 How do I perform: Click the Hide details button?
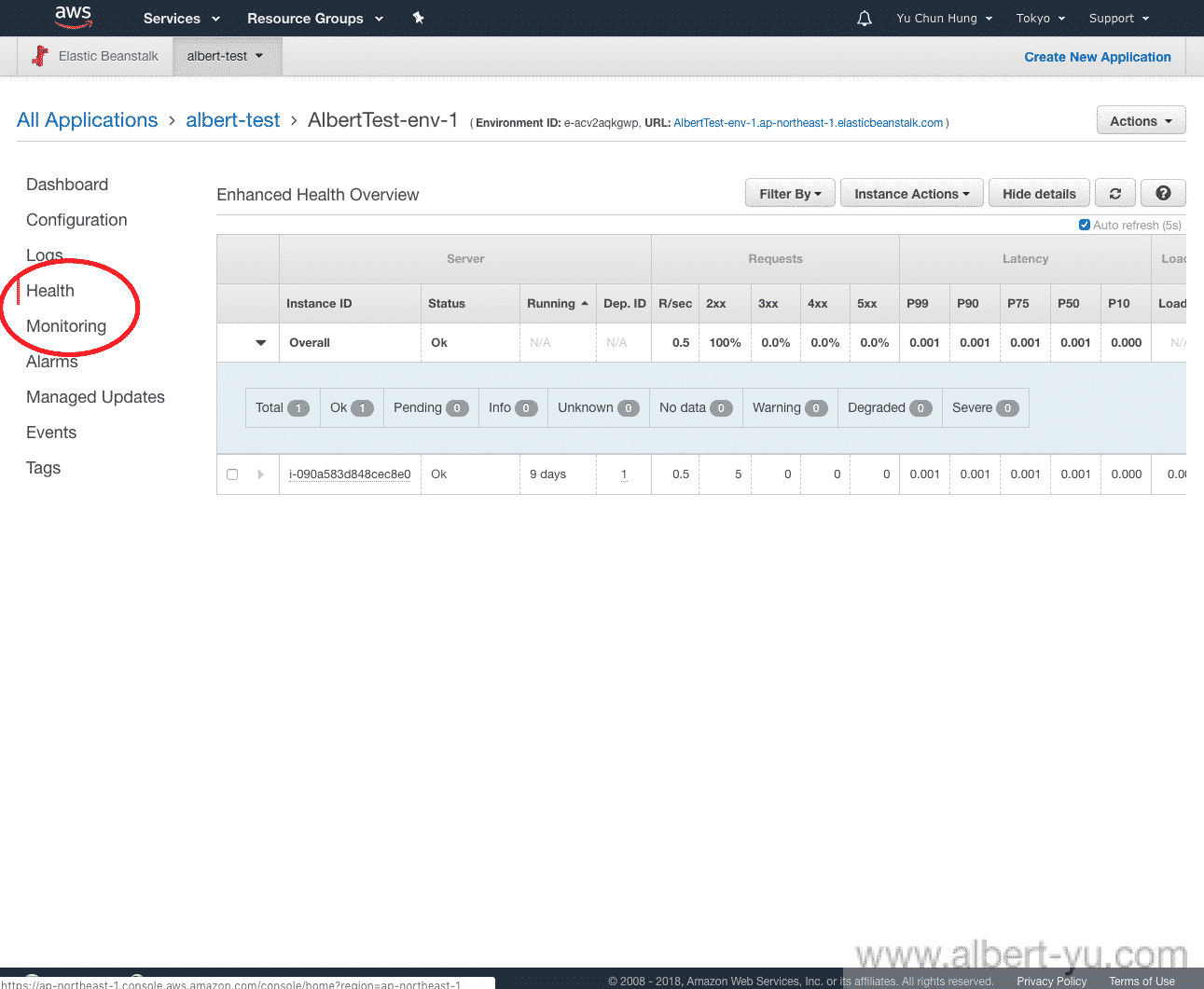(x=1039, y=193)
